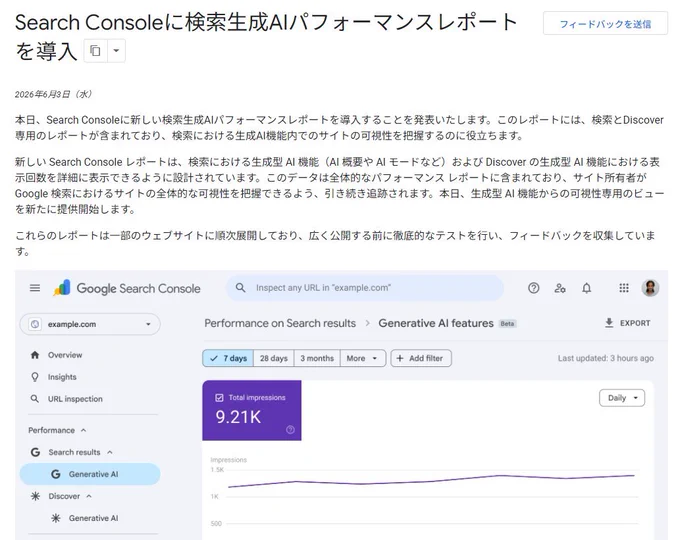Viewport: 680px width, 540px height.
Task: Click the Inspect any URL search field
Action: 365,288
